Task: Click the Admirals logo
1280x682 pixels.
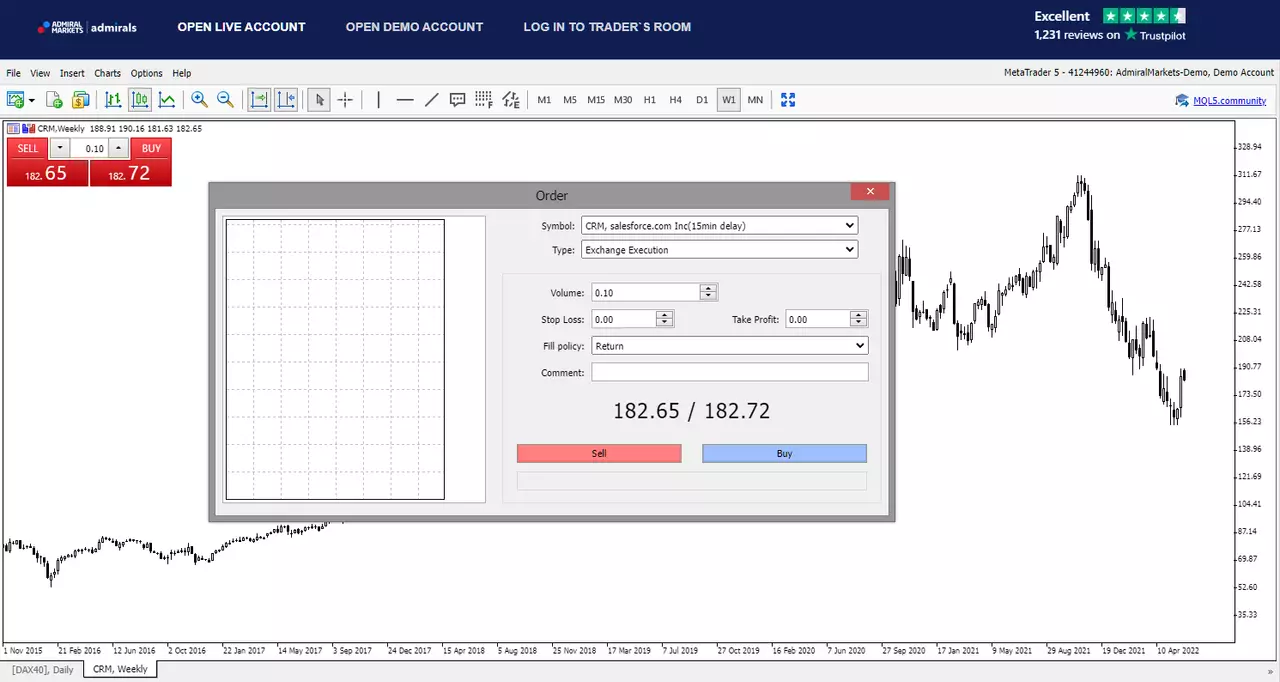Action: pos(87,27)
